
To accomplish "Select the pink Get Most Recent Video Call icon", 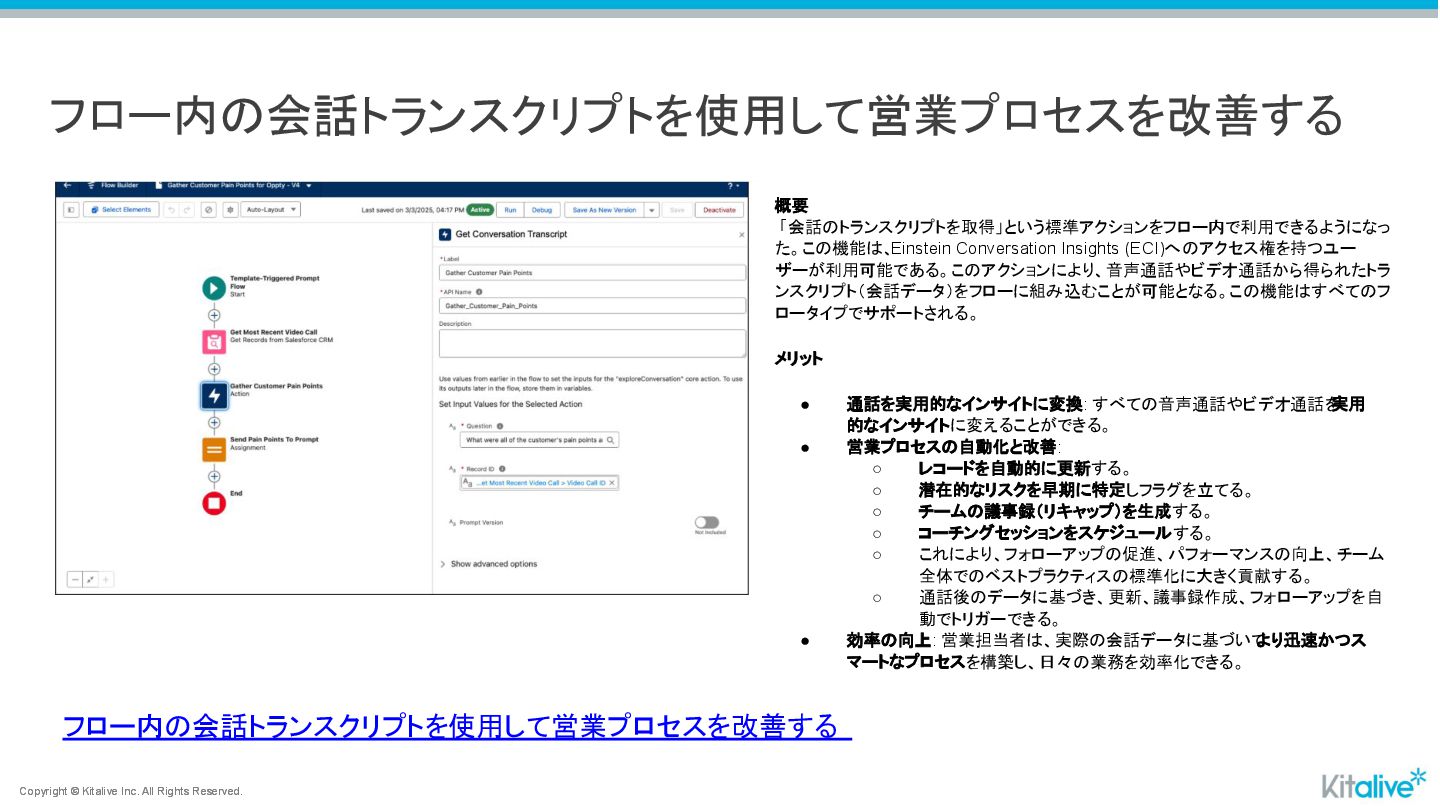I will click(x=213, y=342).
